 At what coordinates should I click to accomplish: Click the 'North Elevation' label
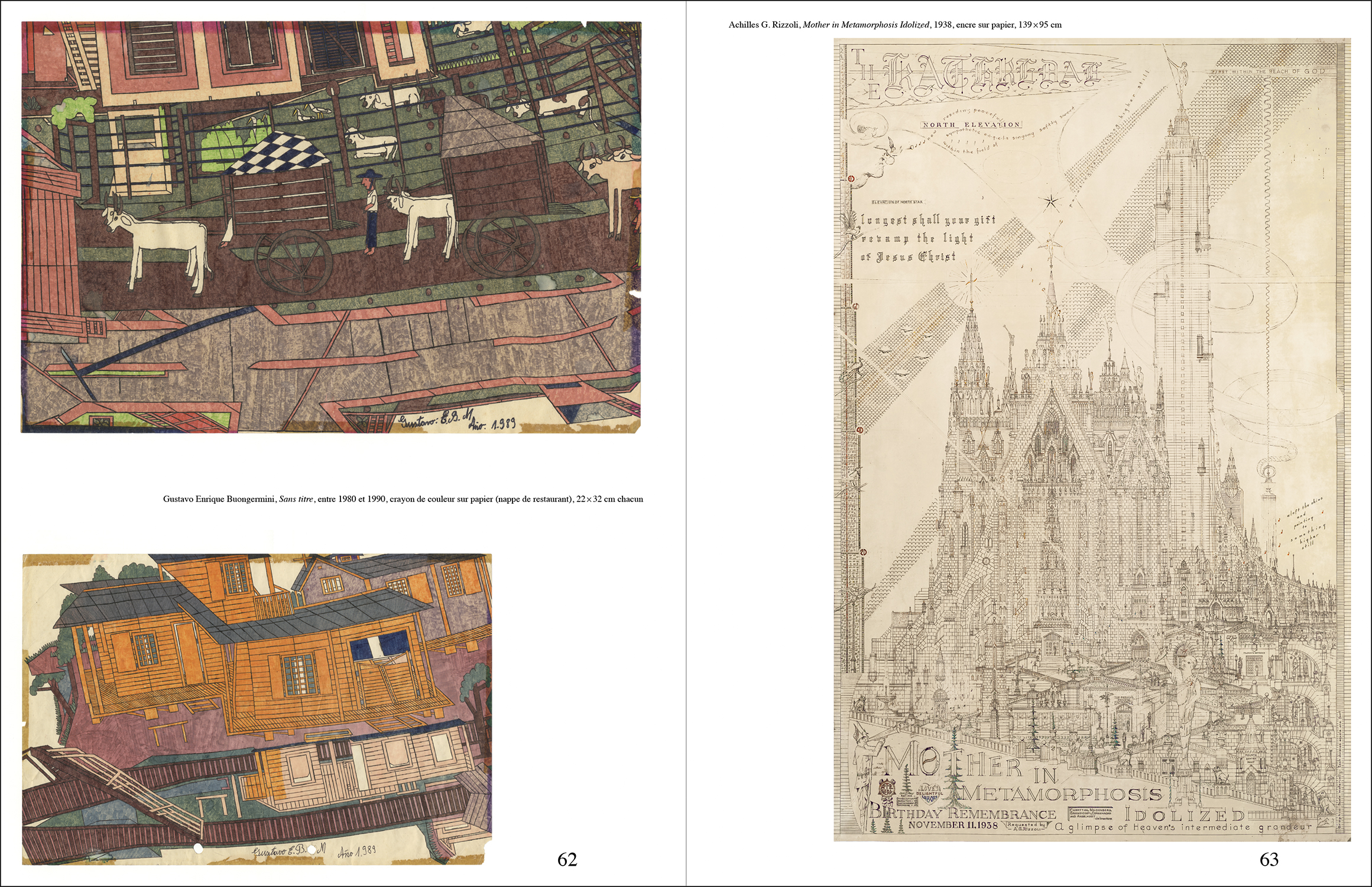coord(972,125)
